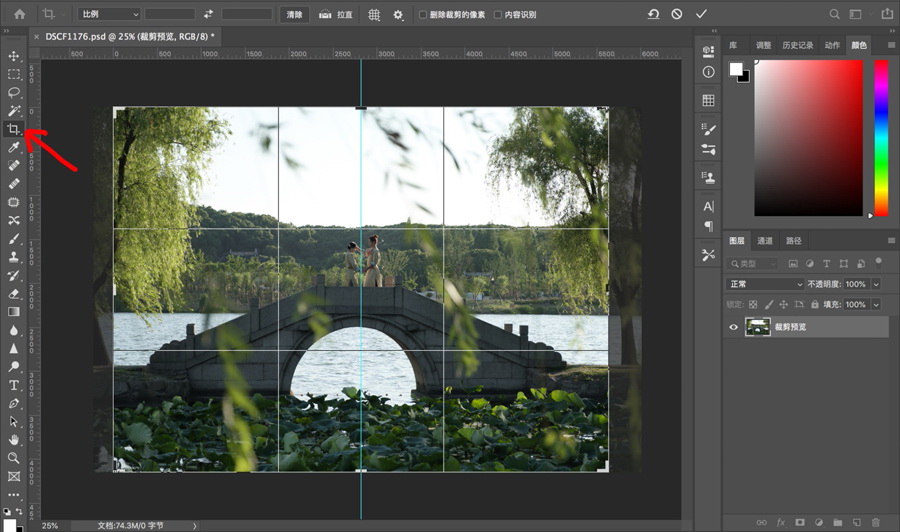Click the 清除 button
The height and width of the screenshot is (532, 900).
tap(293, 15)
